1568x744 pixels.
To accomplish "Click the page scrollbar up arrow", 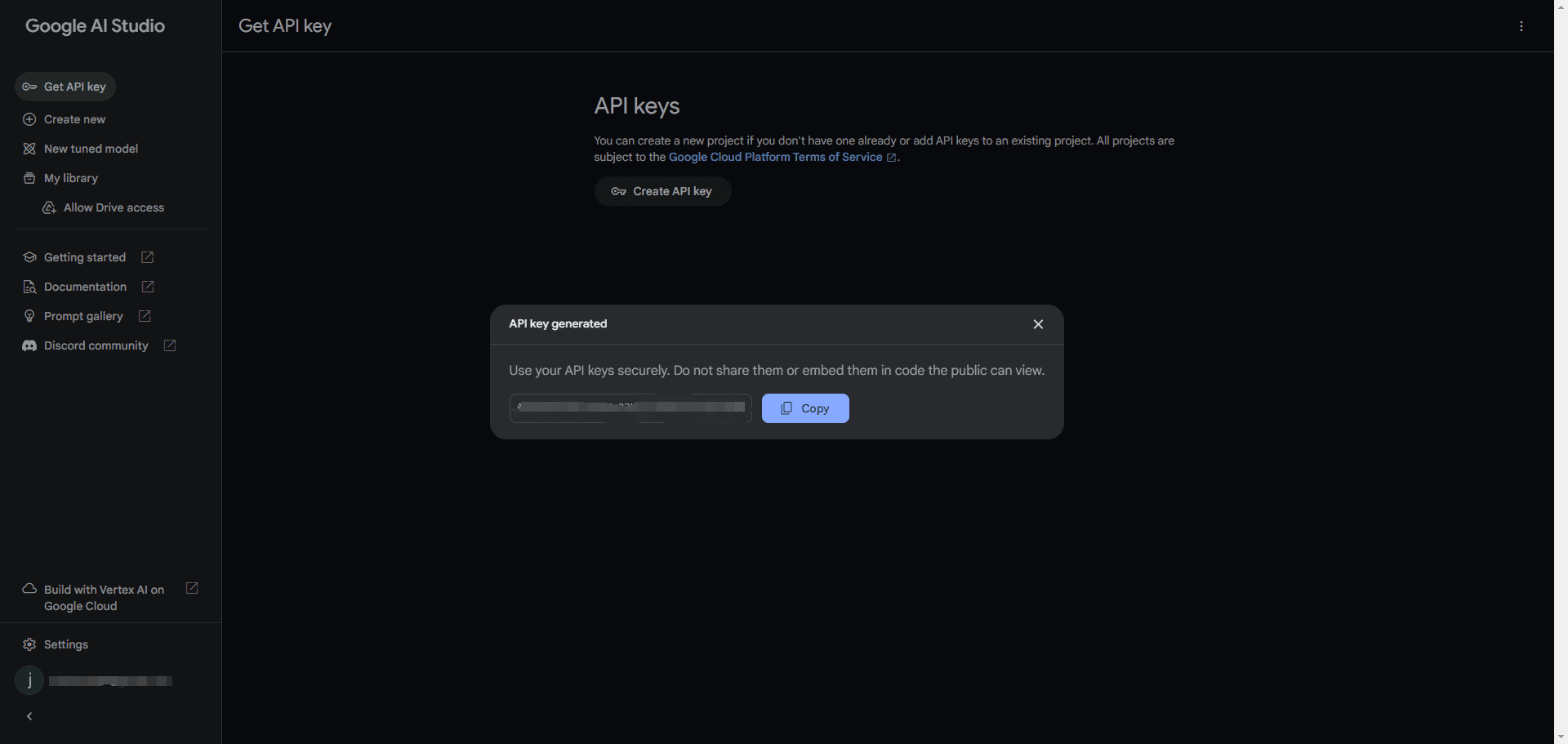I will point(1561,7).
